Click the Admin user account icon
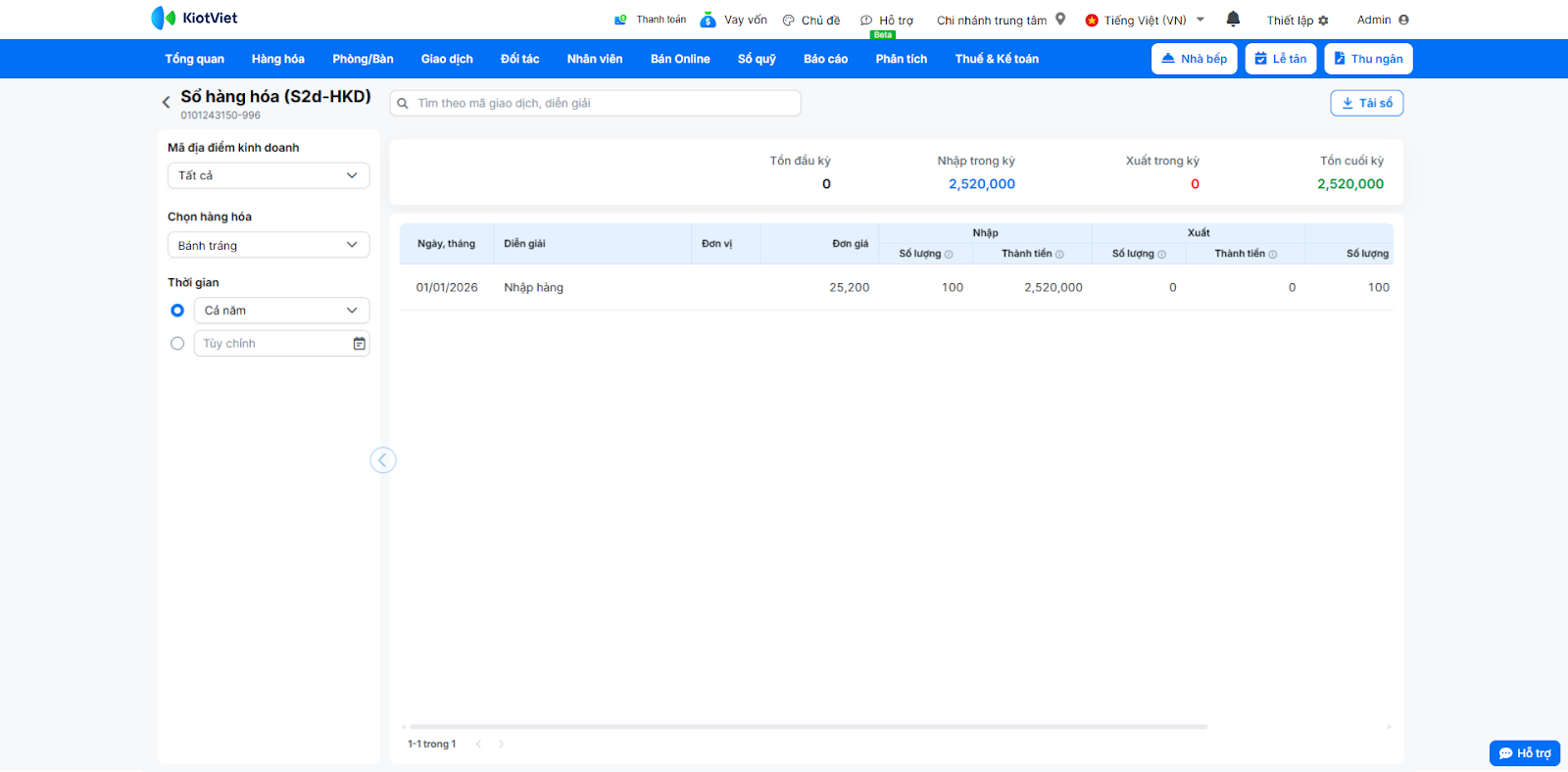 click(1403, 20)
